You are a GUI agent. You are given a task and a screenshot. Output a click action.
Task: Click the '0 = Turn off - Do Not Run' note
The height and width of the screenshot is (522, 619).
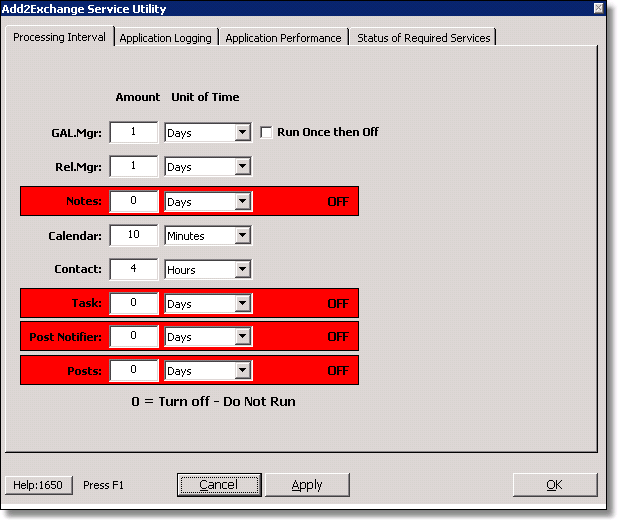(x=214, y=402)
